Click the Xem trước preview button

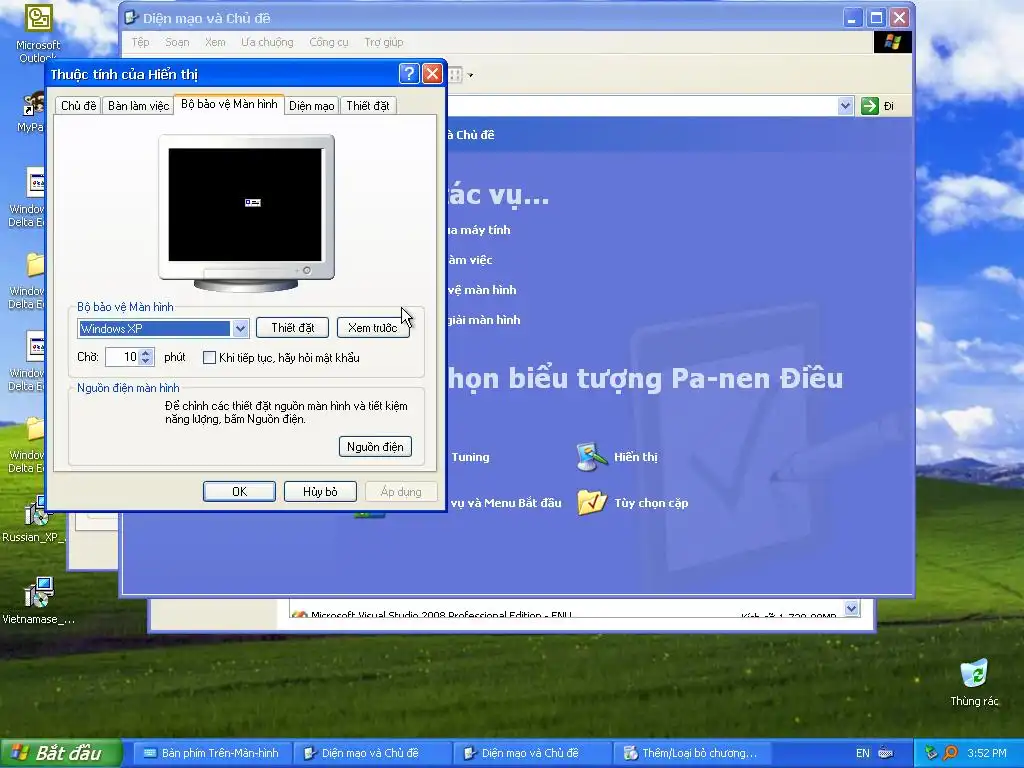[x=373, y=328]
